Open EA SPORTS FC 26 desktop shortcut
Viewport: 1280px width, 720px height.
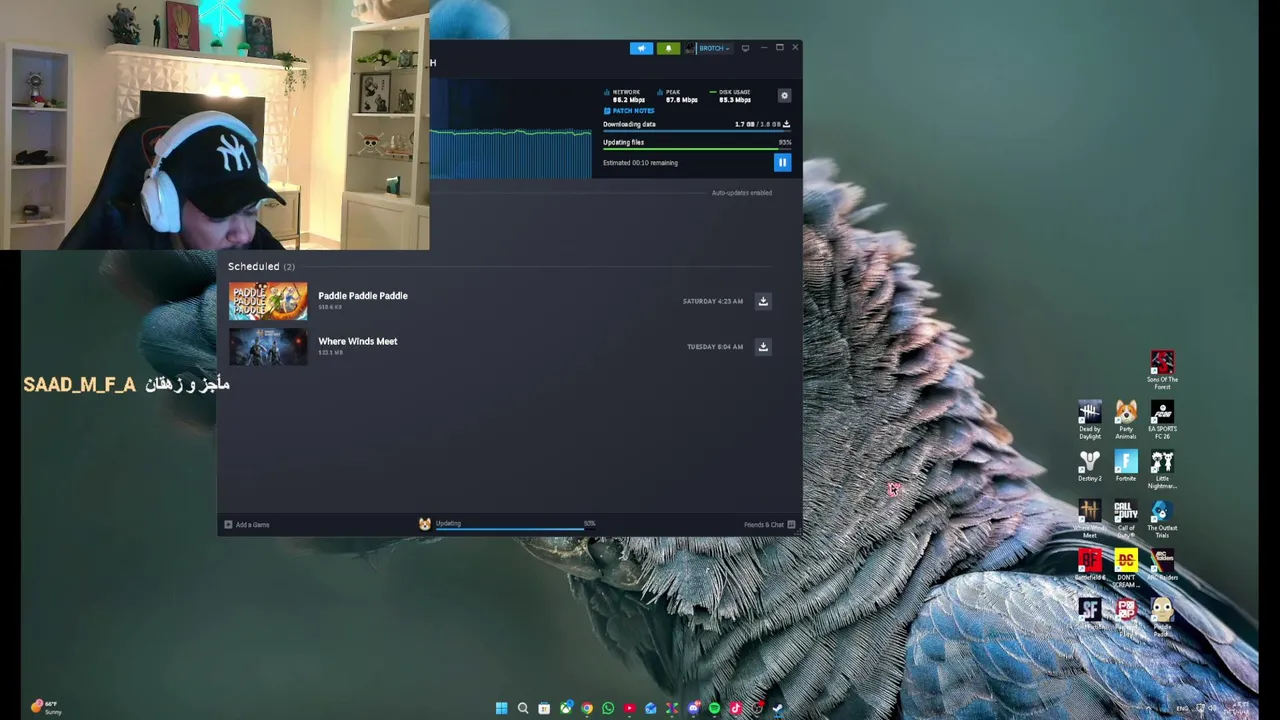click(x=1162, y=420)
